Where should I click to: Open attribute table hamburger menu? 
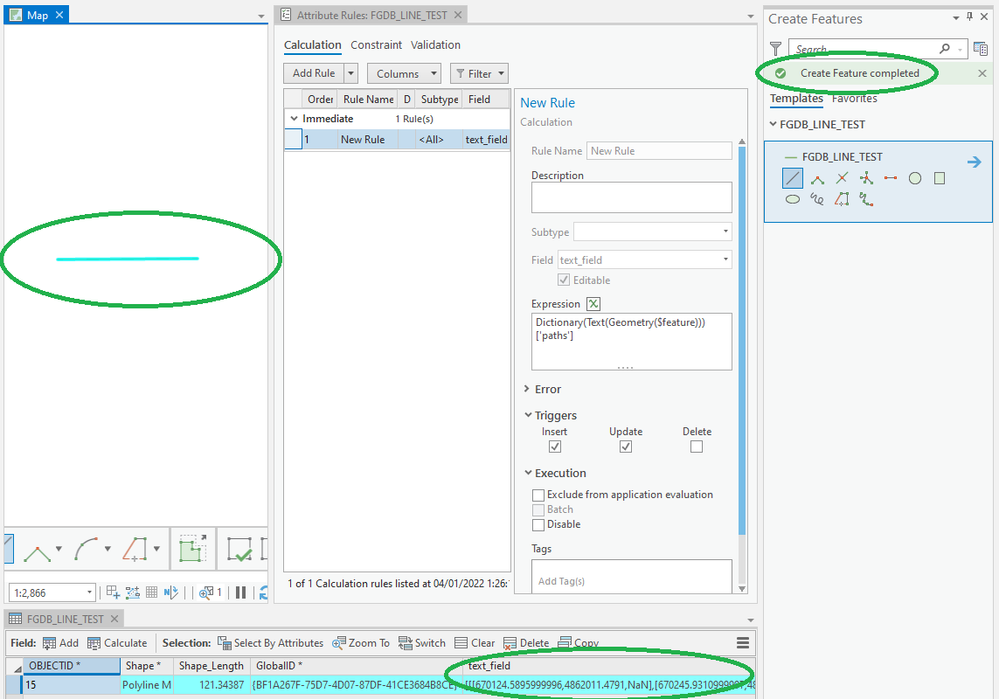pyautogui.click(x=743, y=643)
